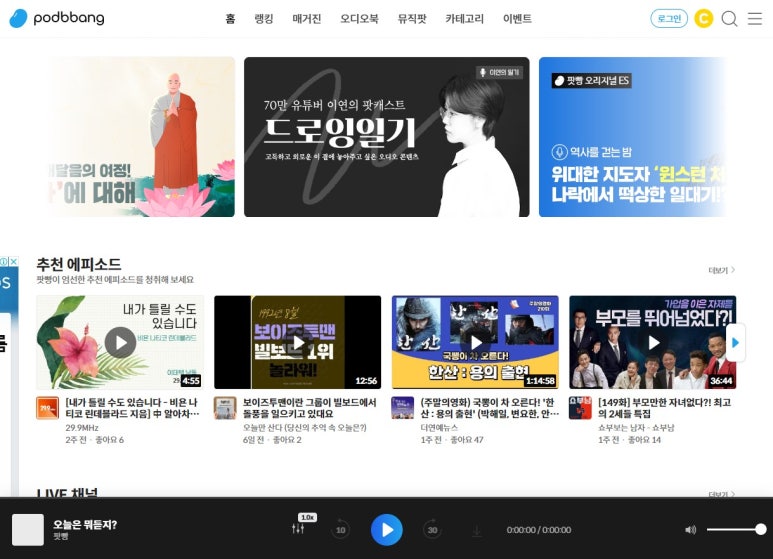
Task: Click the 쇼부남 channel avatar
Action: (580, 408)
